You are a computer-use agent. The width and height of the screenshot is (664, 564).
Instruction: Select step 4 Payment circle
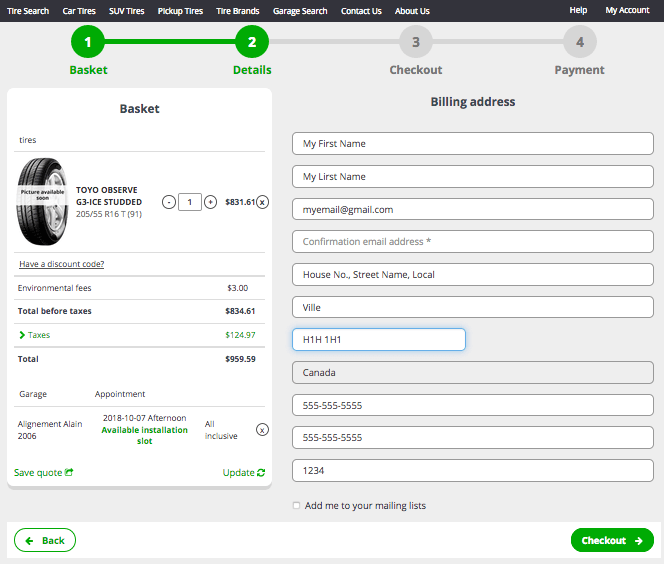pyautogui.click(x=580, y=42)
